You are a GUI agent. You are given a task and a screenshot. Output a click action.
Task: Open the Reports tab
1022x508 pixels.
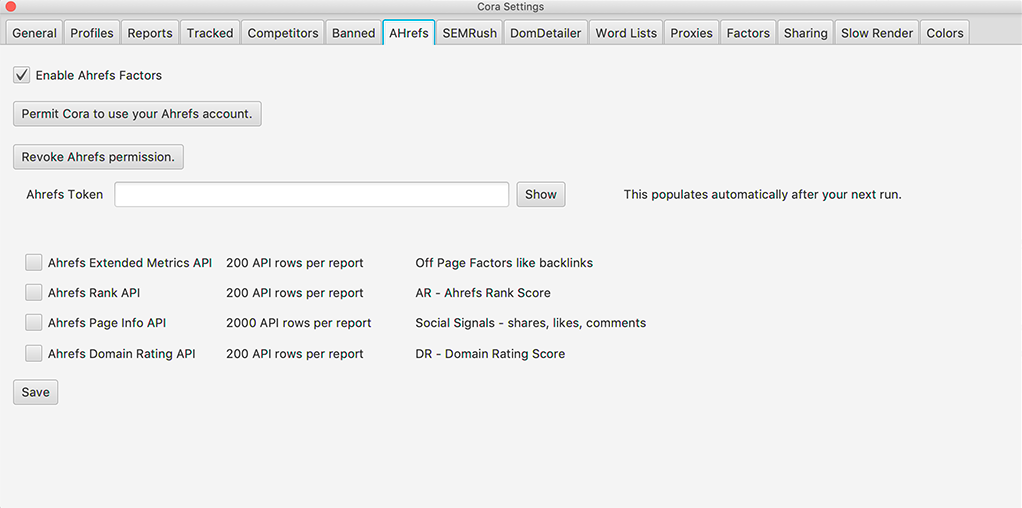(150, 33)
